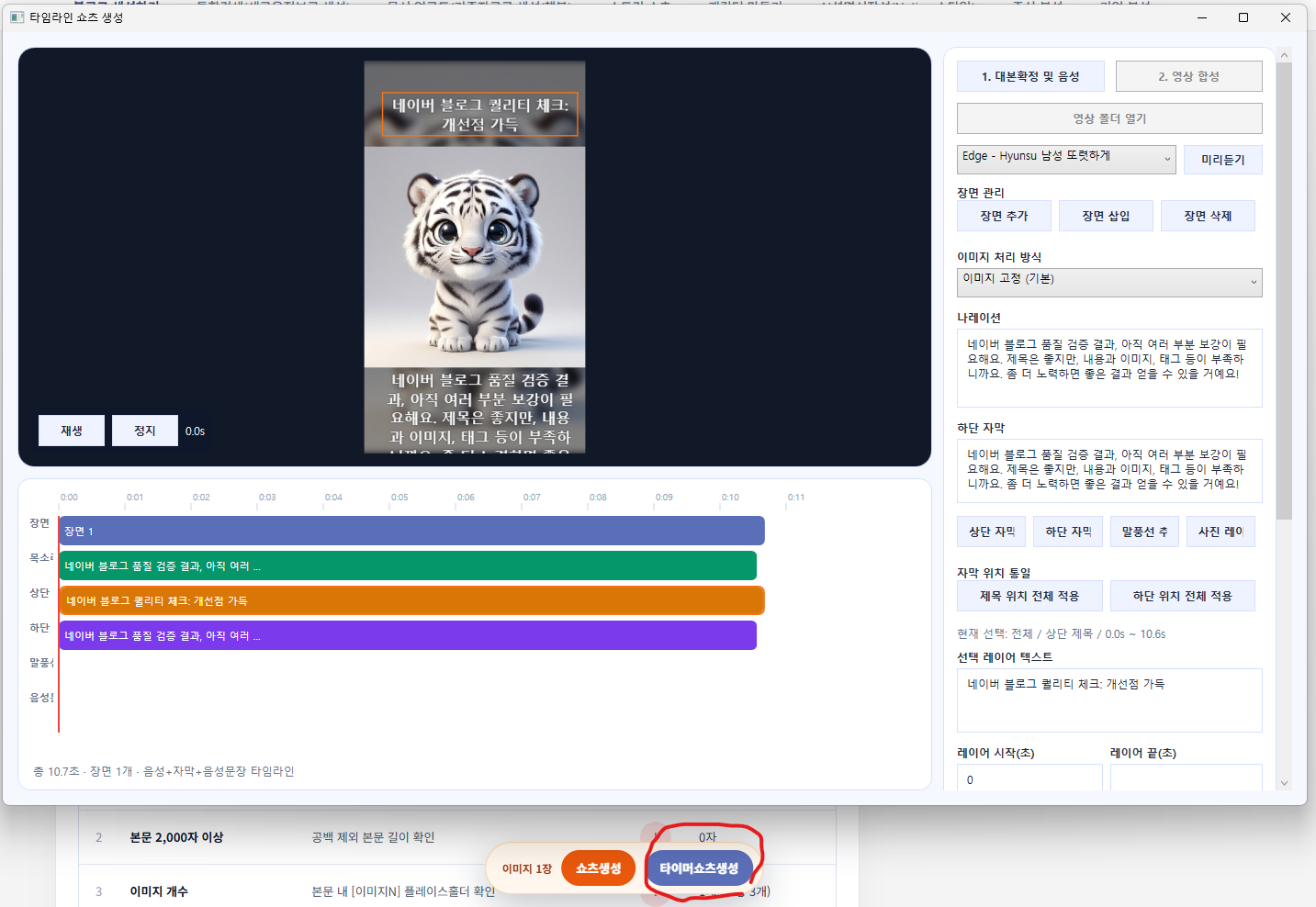Click the 0:10 mark on timeline ruler

tap(730, 498)
